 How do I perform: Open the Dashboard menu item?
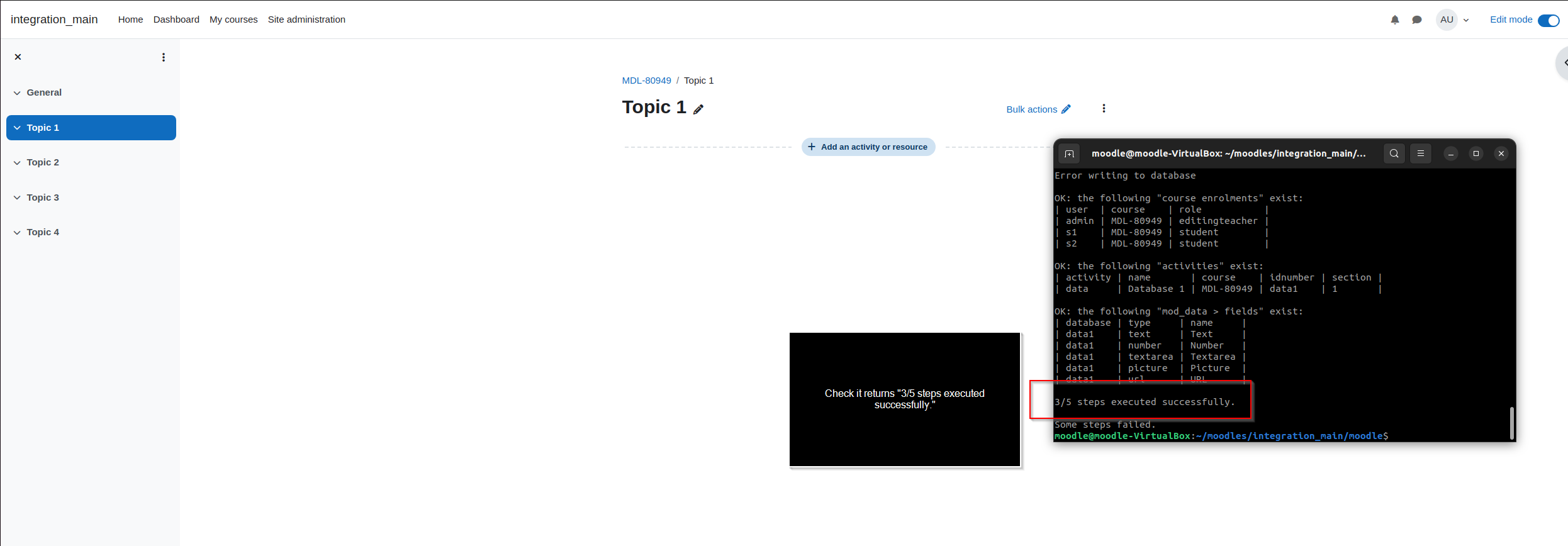coord(176,19)
